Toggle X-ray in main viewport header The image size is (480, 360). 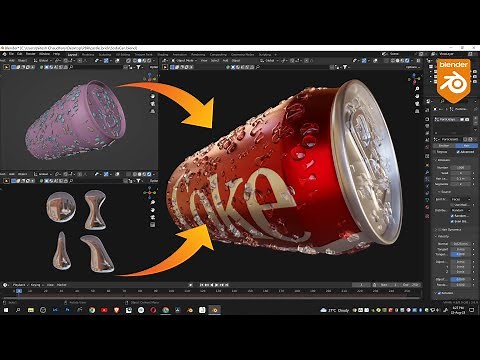pos(387,61)
